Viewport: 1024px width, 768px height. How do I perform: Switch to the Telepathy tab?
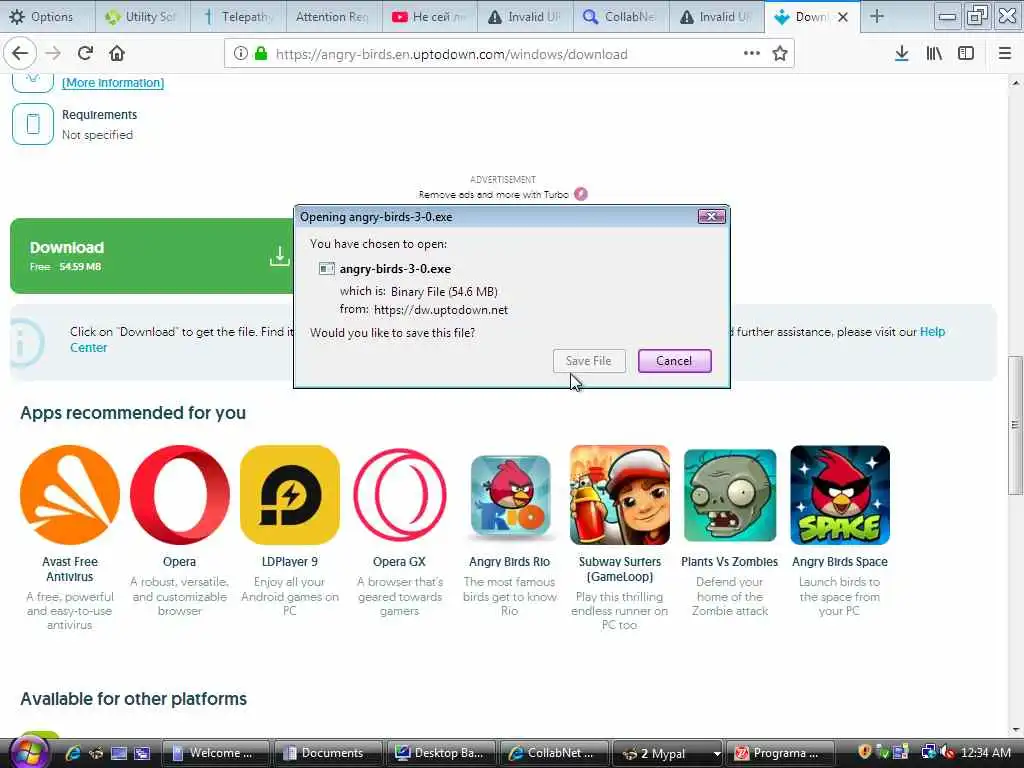click(x=238, y=17)
